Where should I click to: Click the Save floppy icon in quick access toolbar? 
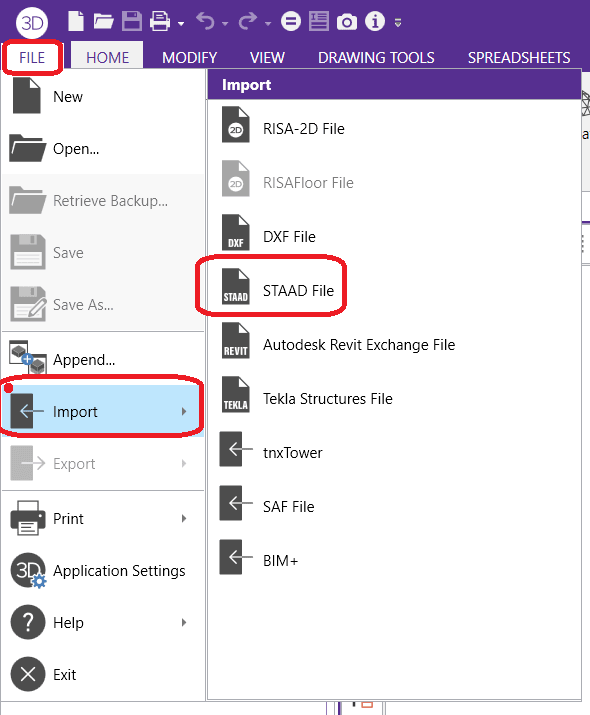pyautogui.click(x=132, y=21)
